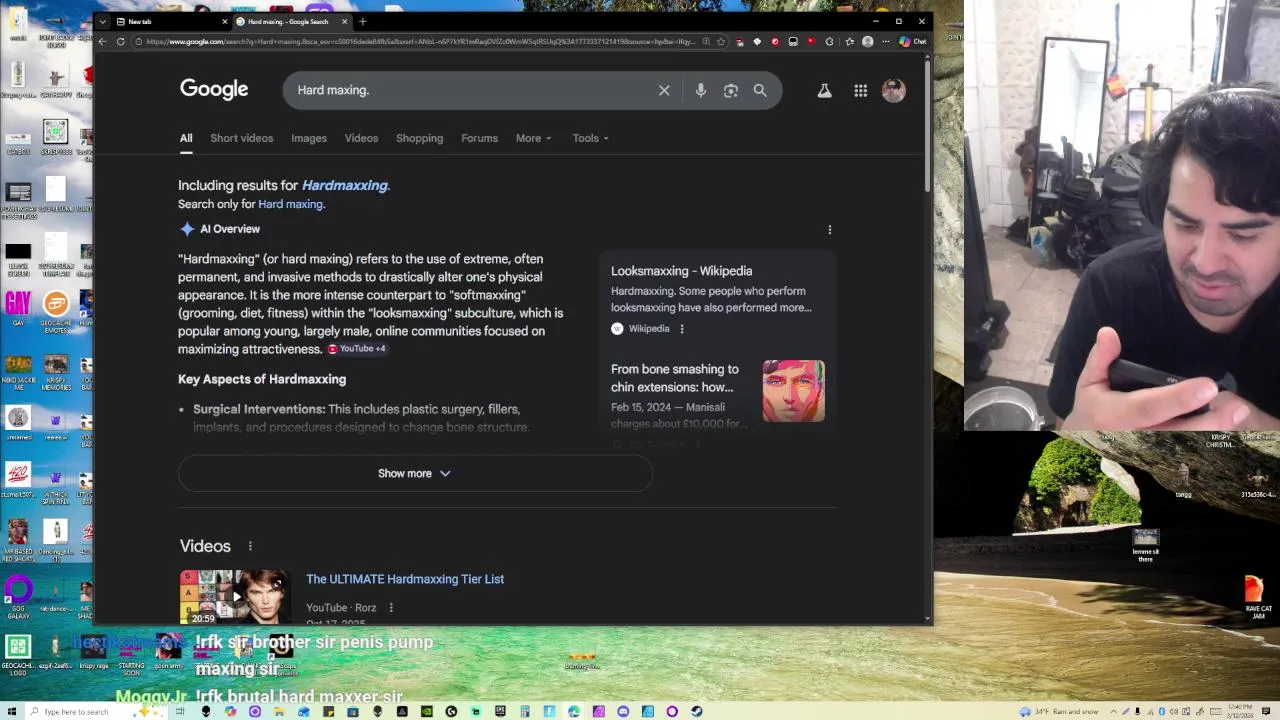Open the Tools dropdown
This screenshot has width=1280, height=720.
[x=590, y=138]
